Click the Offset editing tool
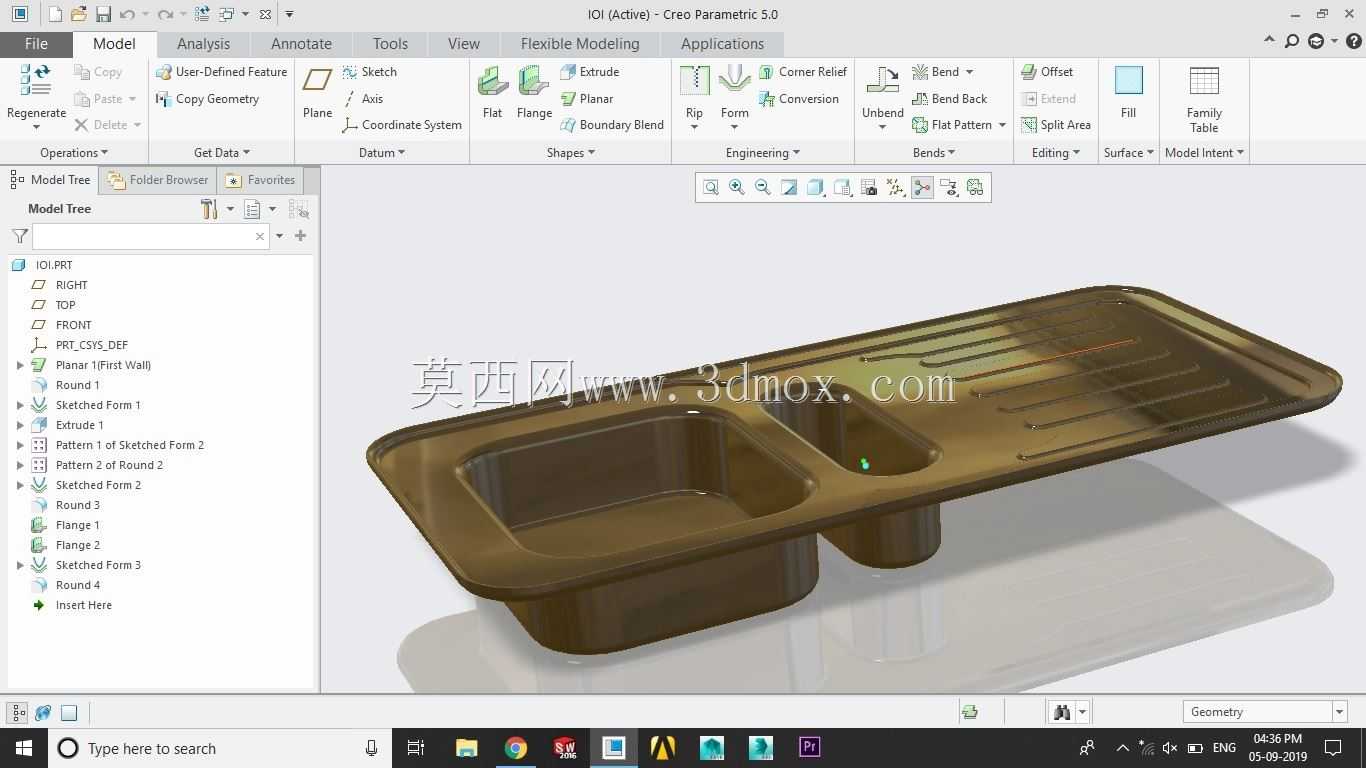Image resolution: width=1366 pixels, height=768 pixels. coord(1047,72)
